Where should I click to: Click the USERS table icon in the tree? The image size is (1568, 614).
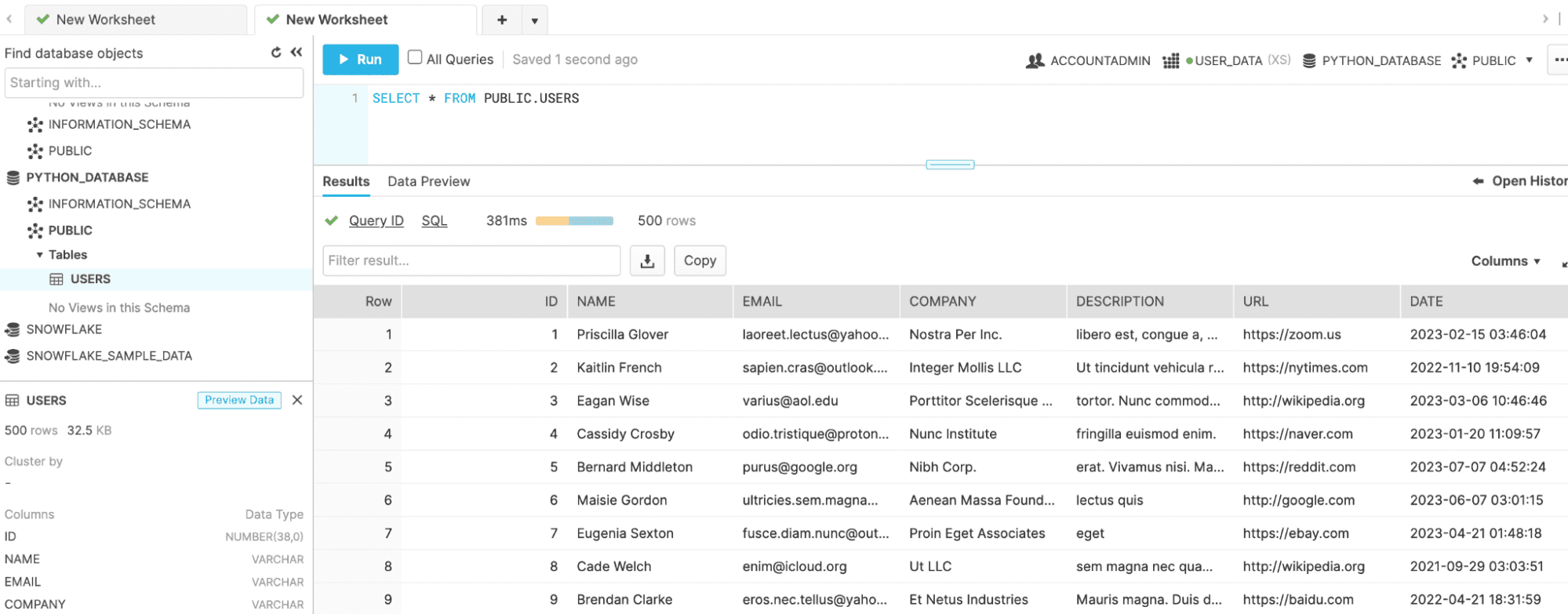(56, 279)
